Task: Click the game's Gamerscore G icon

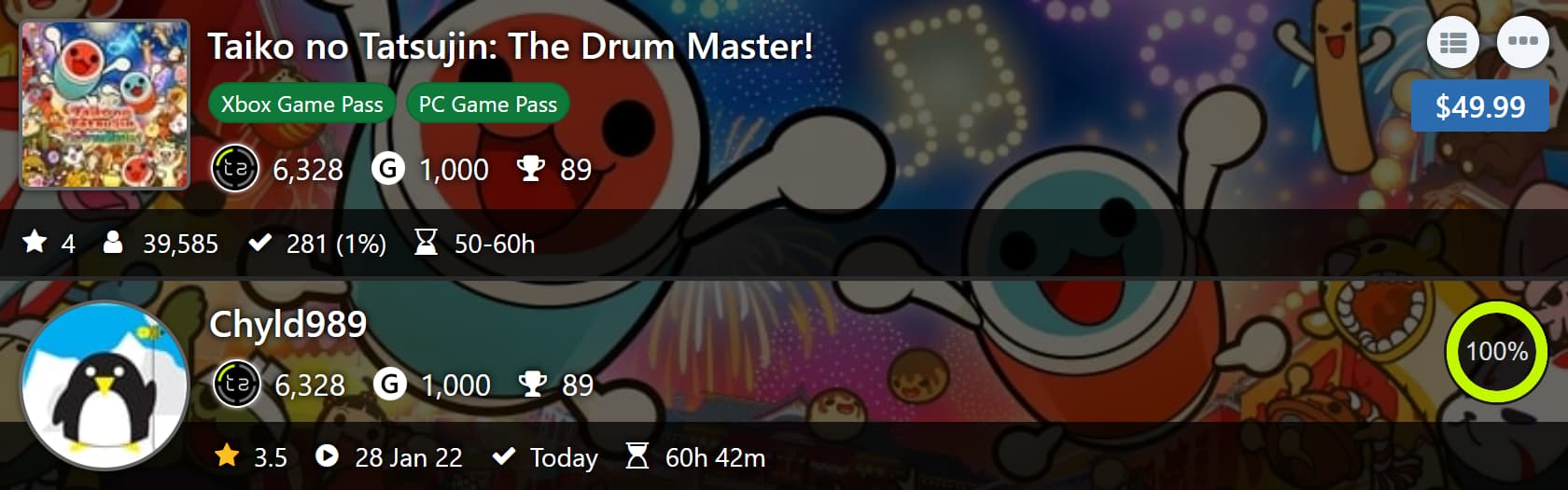Action: coord(388,169)
